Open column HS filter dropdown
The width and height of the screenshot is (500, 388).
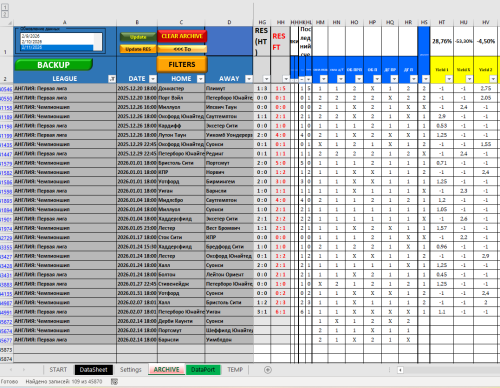click(426, 79)
